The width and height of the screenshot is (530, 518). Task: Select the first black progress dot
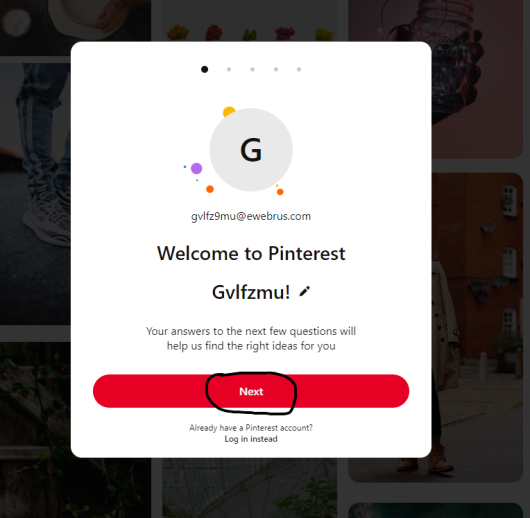204,69
